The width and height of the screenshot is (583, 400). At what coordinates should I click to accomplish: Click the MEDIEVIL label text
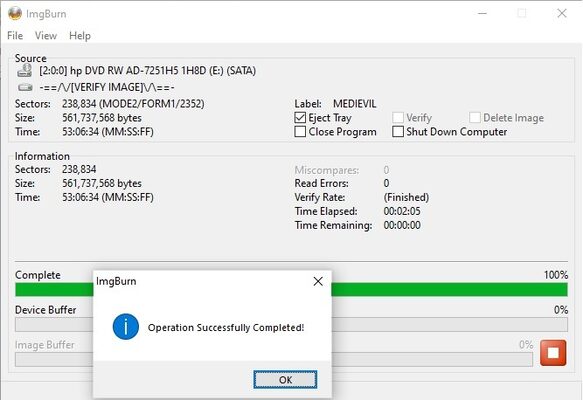[355, 104]
